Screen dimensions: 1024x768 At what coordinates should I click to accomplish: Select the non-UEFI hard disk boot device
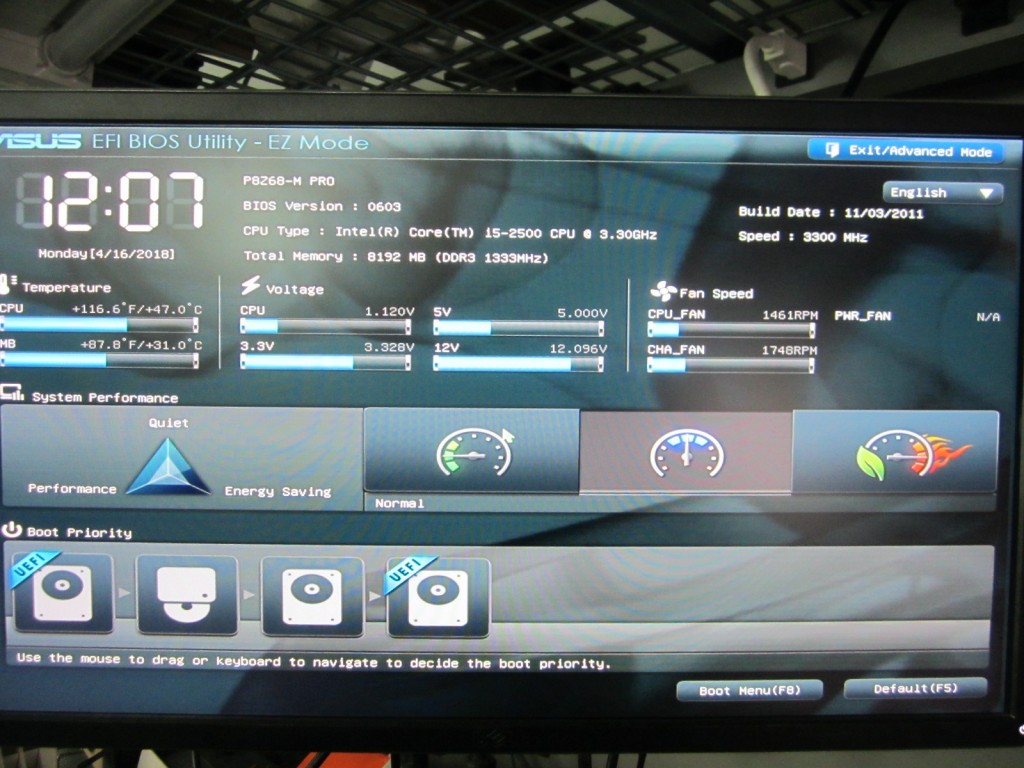(x=312, y=596)
